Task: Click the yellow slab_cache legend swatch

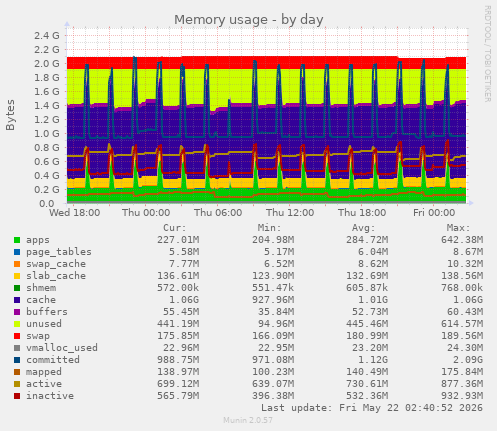Action: click(17, 276)
